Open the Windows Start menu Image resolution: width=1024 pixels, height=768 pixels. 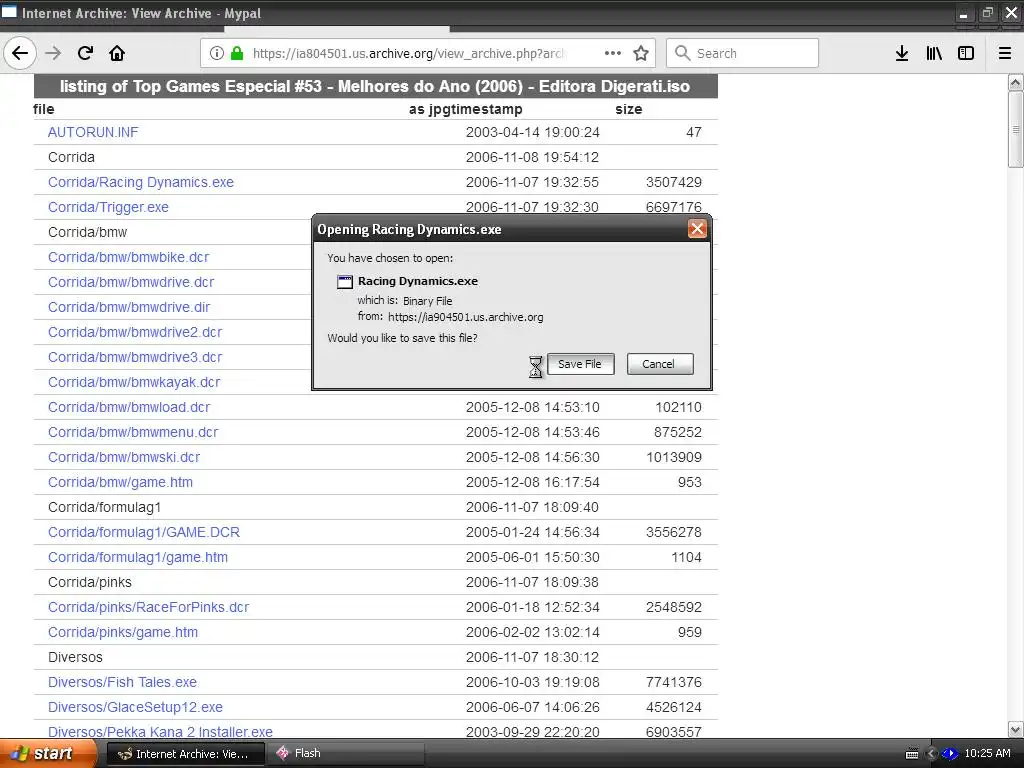[x=47, y=753]
